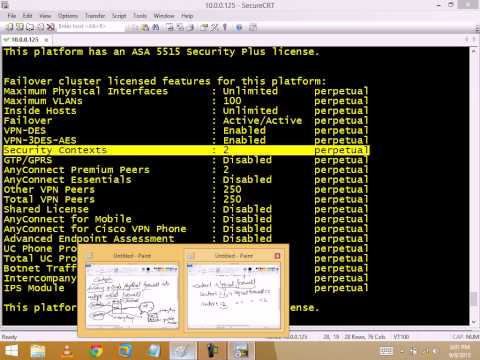Click the Total VPN Peers text
The height and width of the screenshot is (360, 480).
tap(49, 199)
